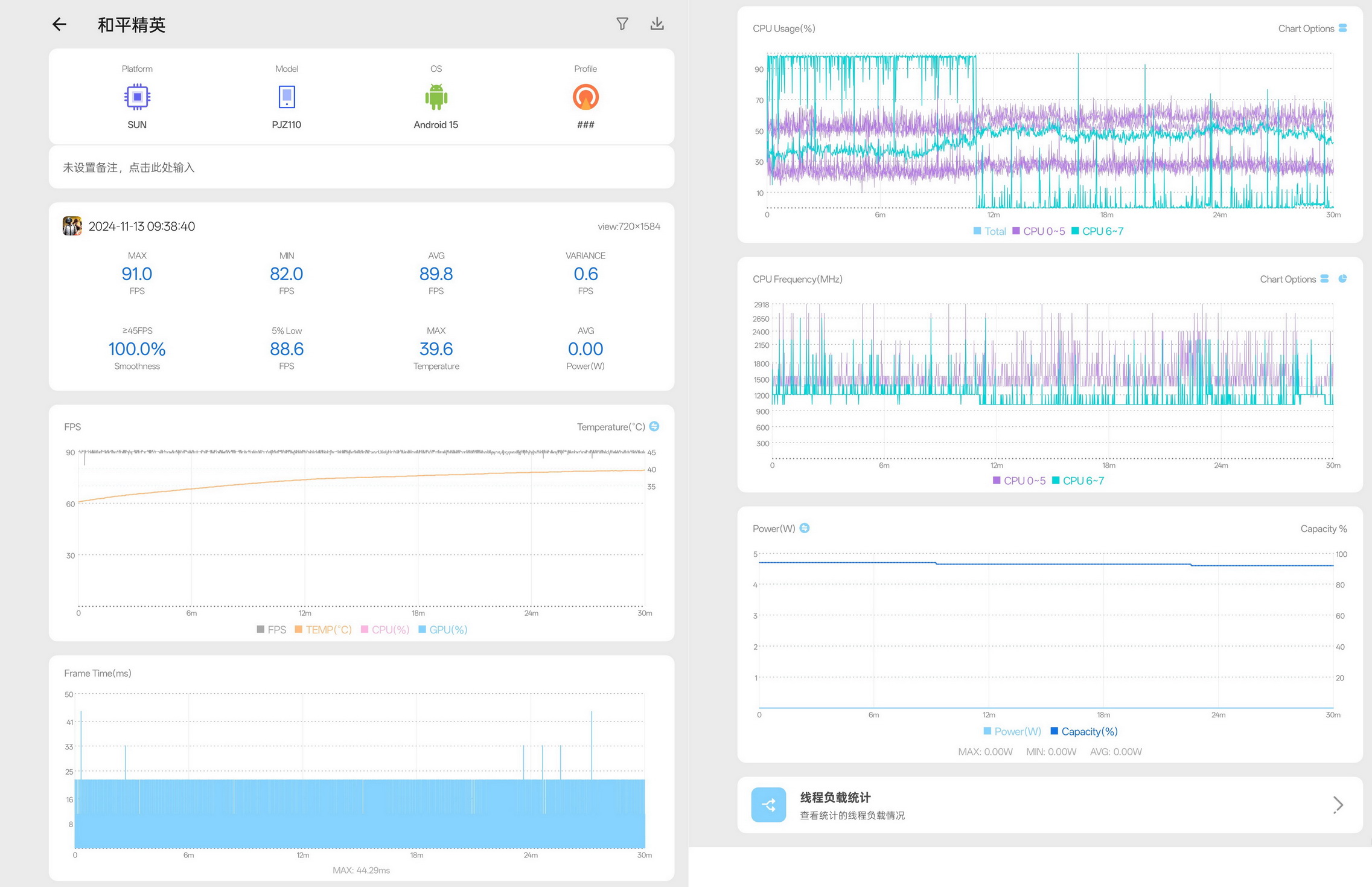
Task: Open the 线程负载统计 row
Action: (x=1050, y=805)
